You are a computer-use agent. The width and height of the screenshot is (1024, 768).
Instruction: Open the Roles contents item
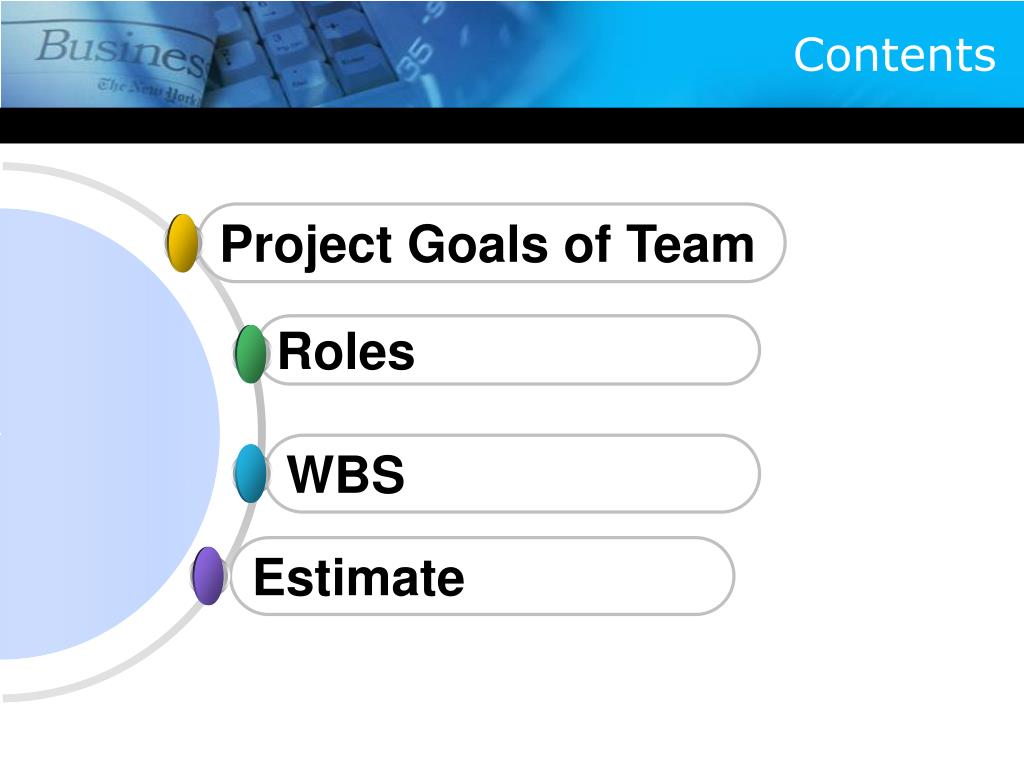[x=508, y=350]
